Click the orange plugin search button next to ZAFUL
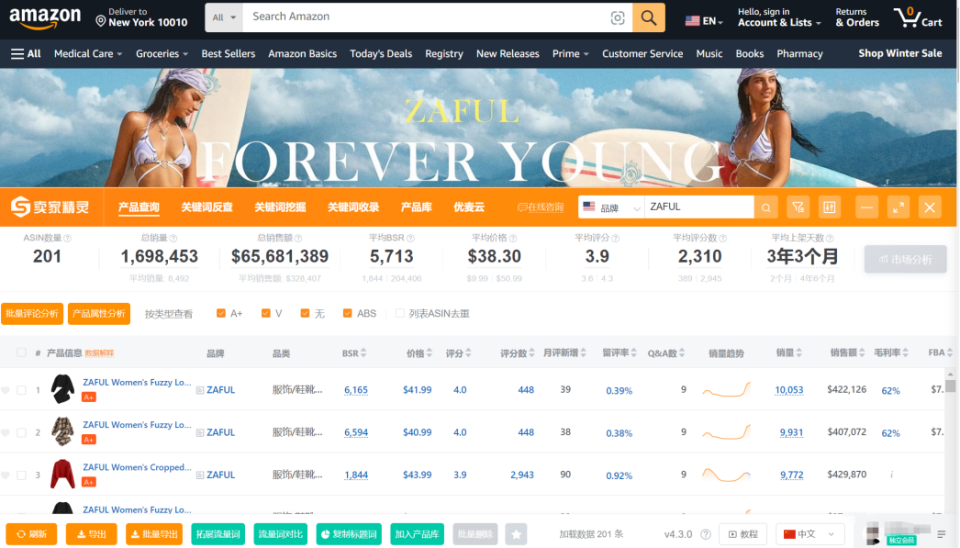 tap(766, 208)
